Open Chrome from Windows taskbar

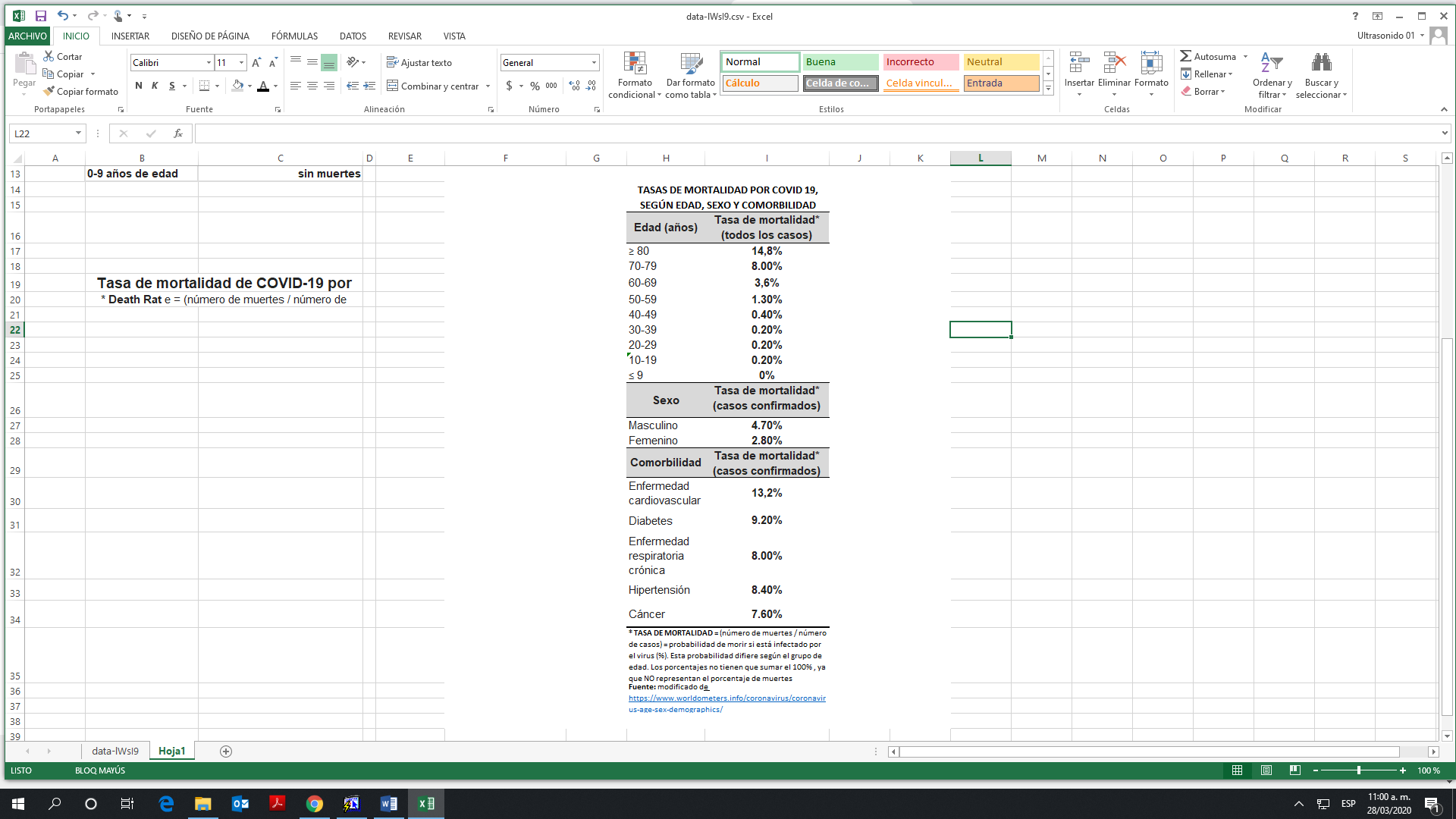[x=315, y=804]
